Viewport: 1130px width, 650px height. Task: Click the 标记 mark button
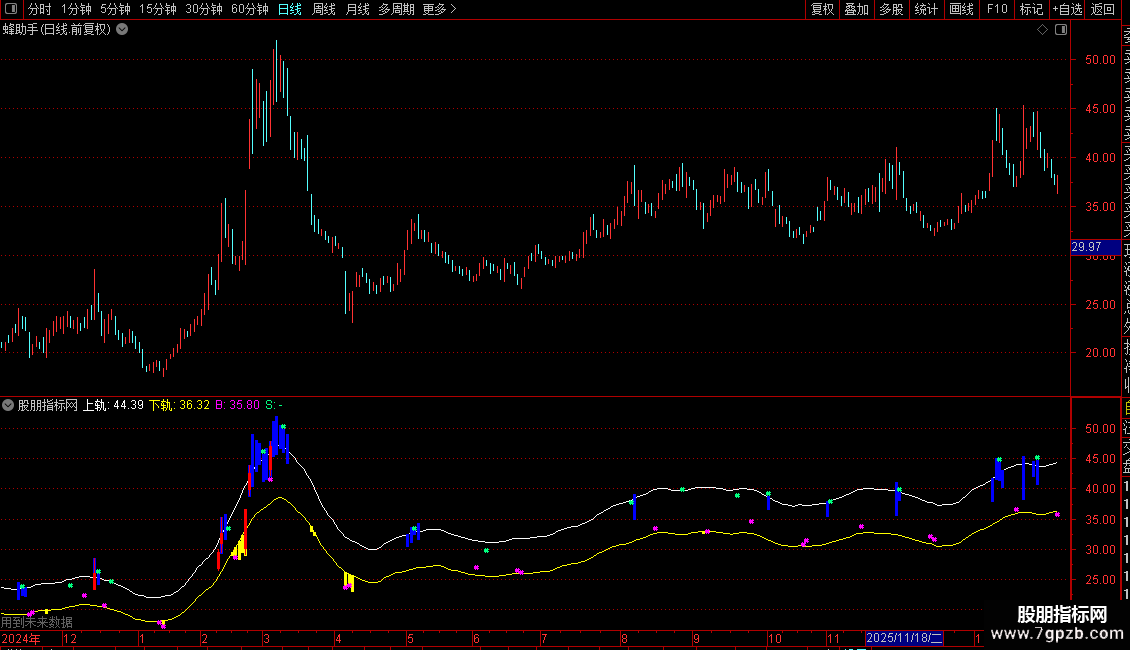[1031, 9]
